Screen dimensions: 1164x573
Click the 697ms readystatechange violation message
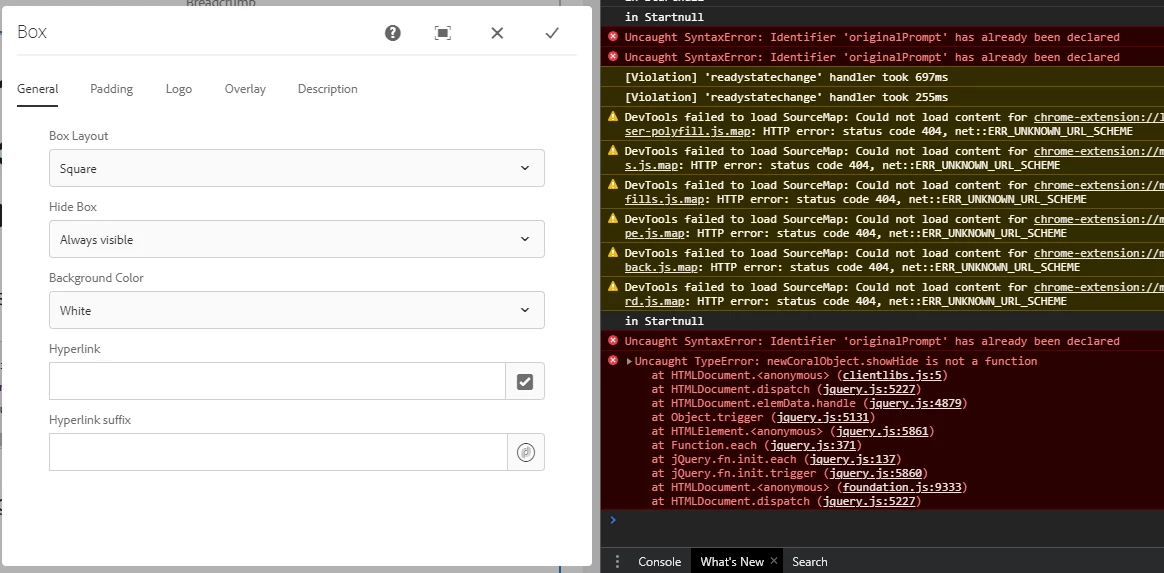[x=786, y=77]
